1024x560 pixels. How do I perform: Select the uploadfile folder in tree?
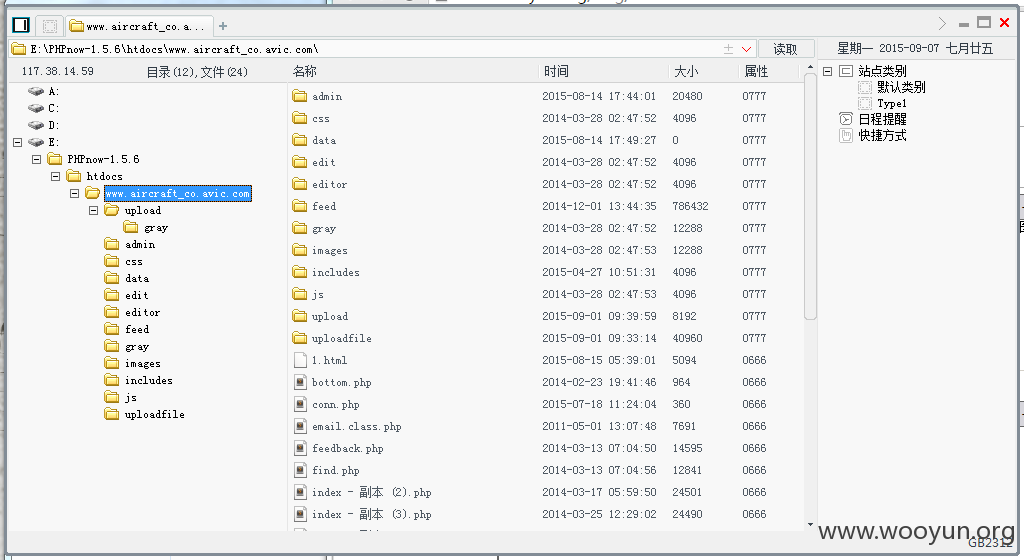coord(155,414)
